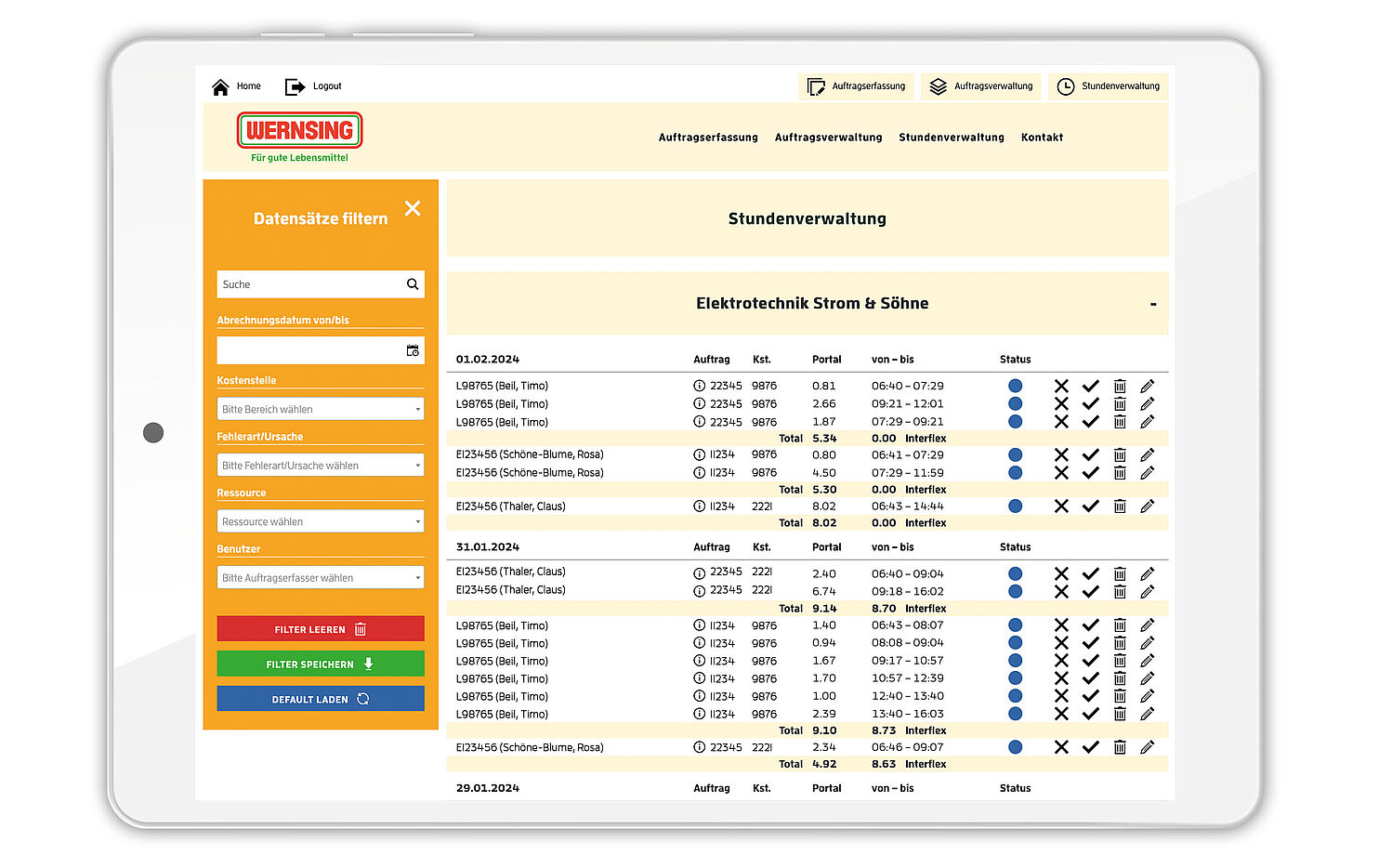The width and height of the screenshot is (1379, 868).
Task: Open info icon for Schöne-Blume 06:46 – 09:07 row
Action: point(700,747)
